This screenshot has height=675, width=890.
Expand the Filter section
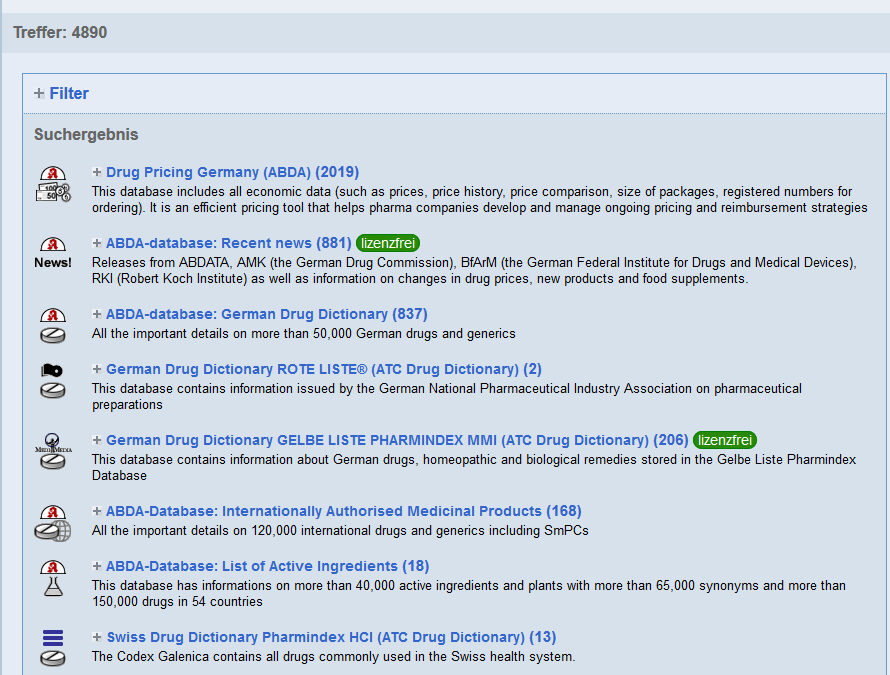[39, 93]
